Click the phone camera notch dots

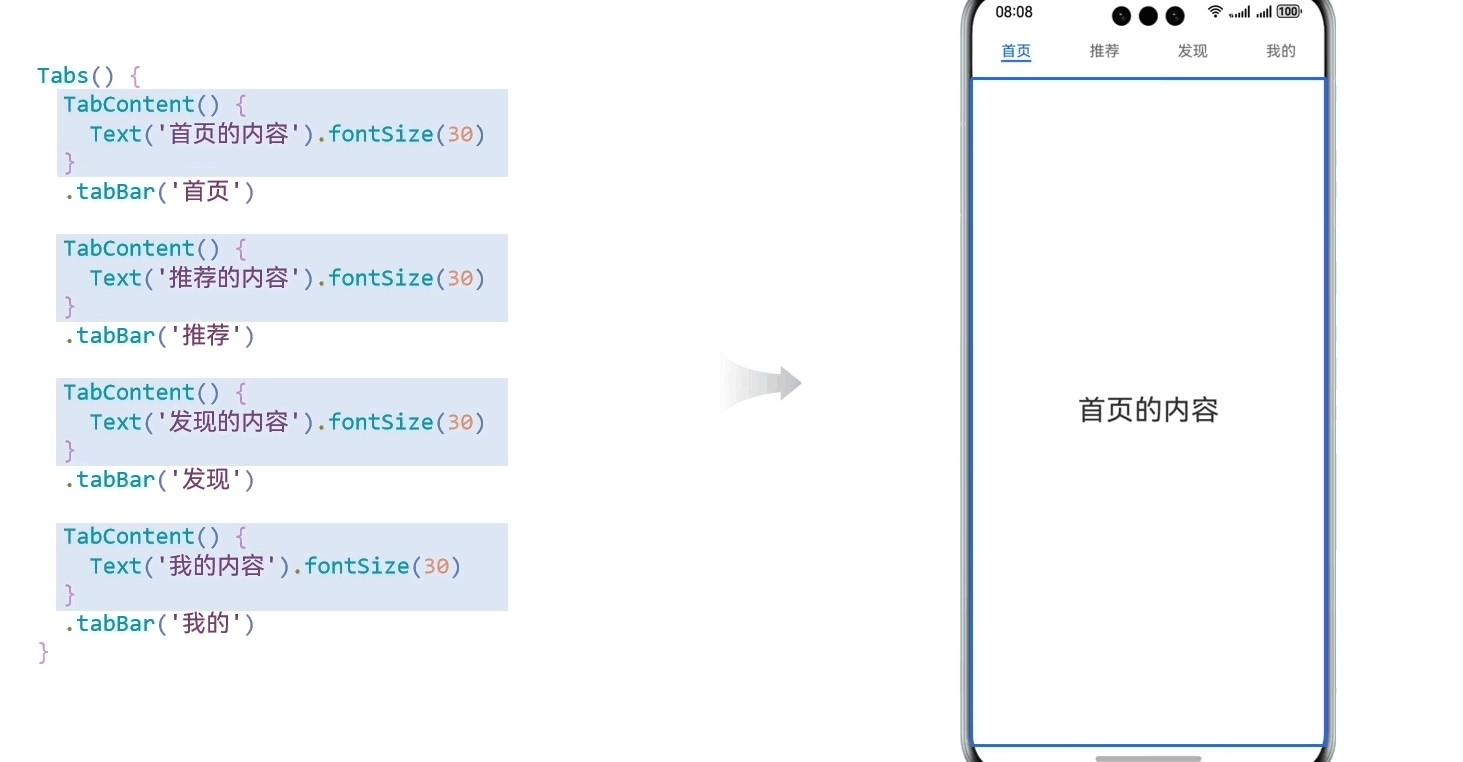point(1147,16)
